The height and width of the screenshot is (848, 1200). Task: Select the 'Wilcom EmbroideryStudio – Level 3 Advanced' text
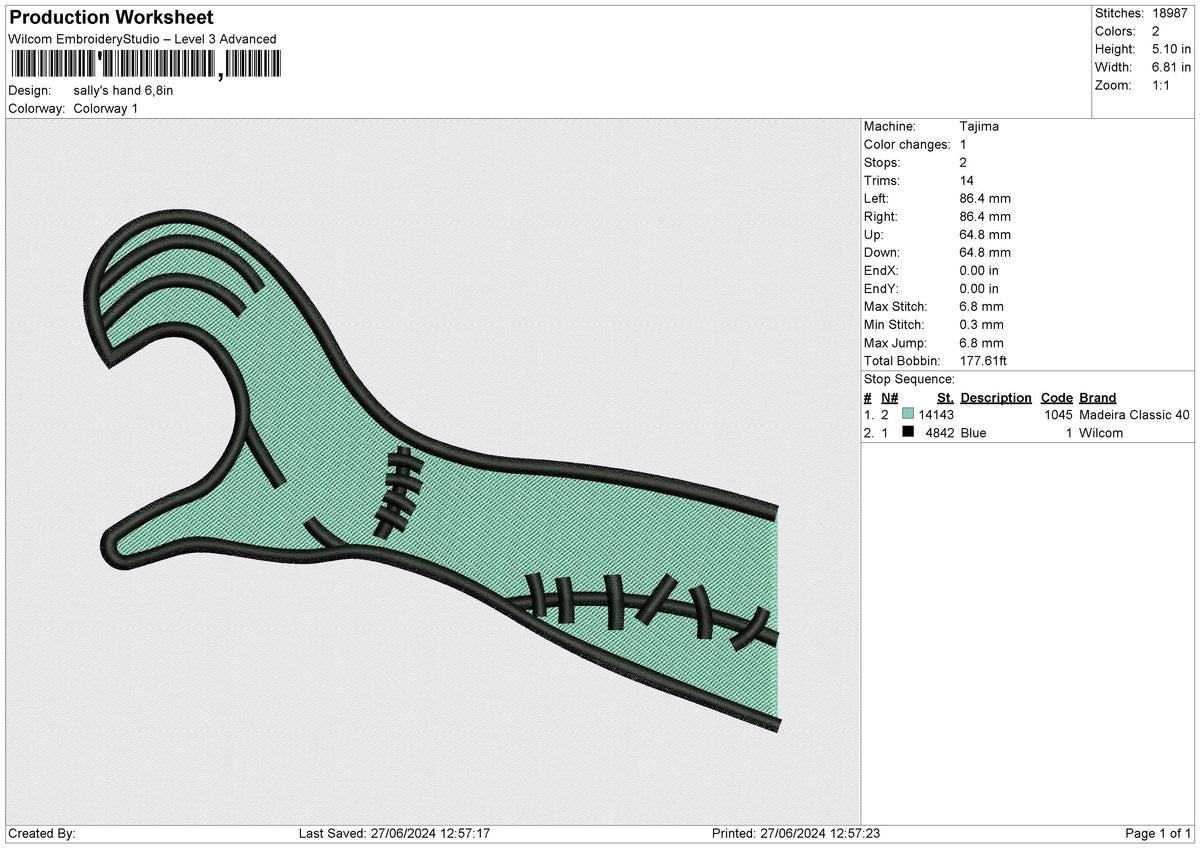(142, 39)
